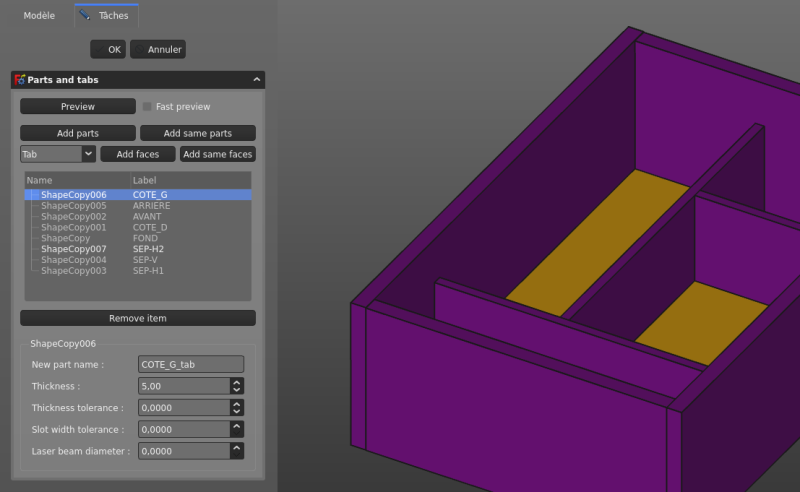Click the right yellow bottom face in 3D view

702,323
